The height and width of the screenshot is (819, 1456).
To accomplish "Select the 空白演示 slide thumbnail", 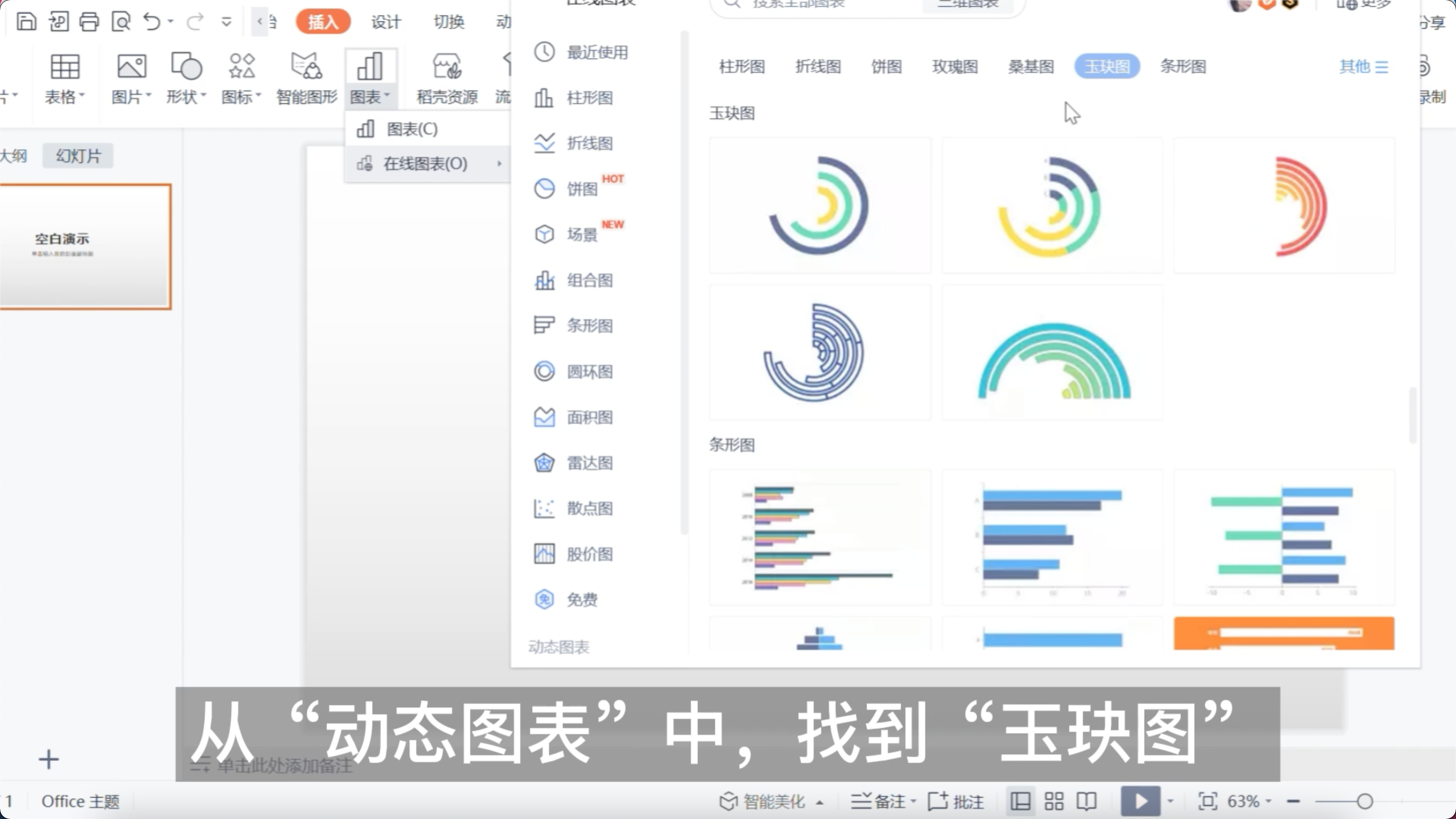I will [x=85, y=246].
